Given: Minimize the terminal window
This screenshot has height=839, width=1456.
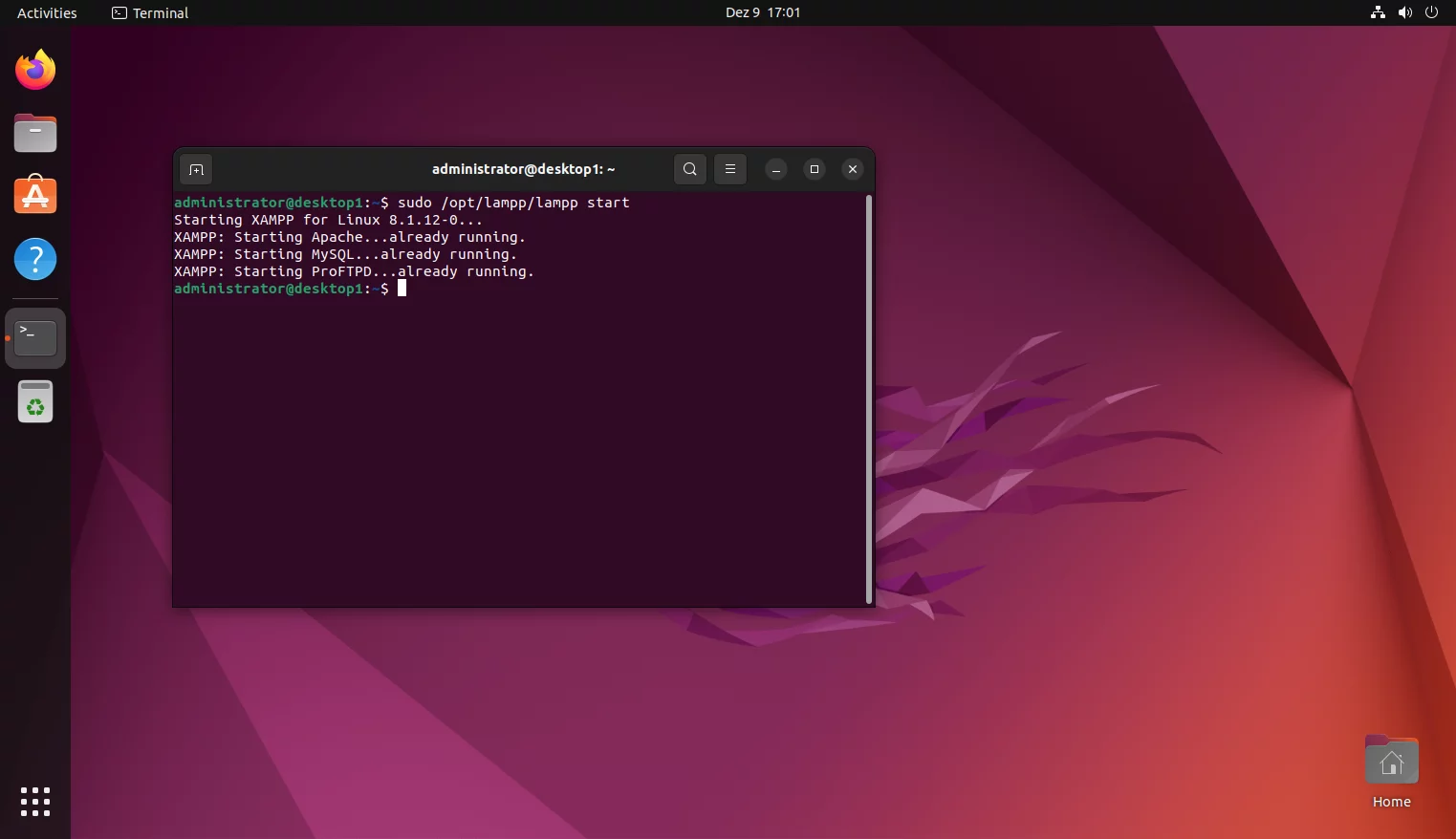Looking at the screenshot, I should [776, 169].
